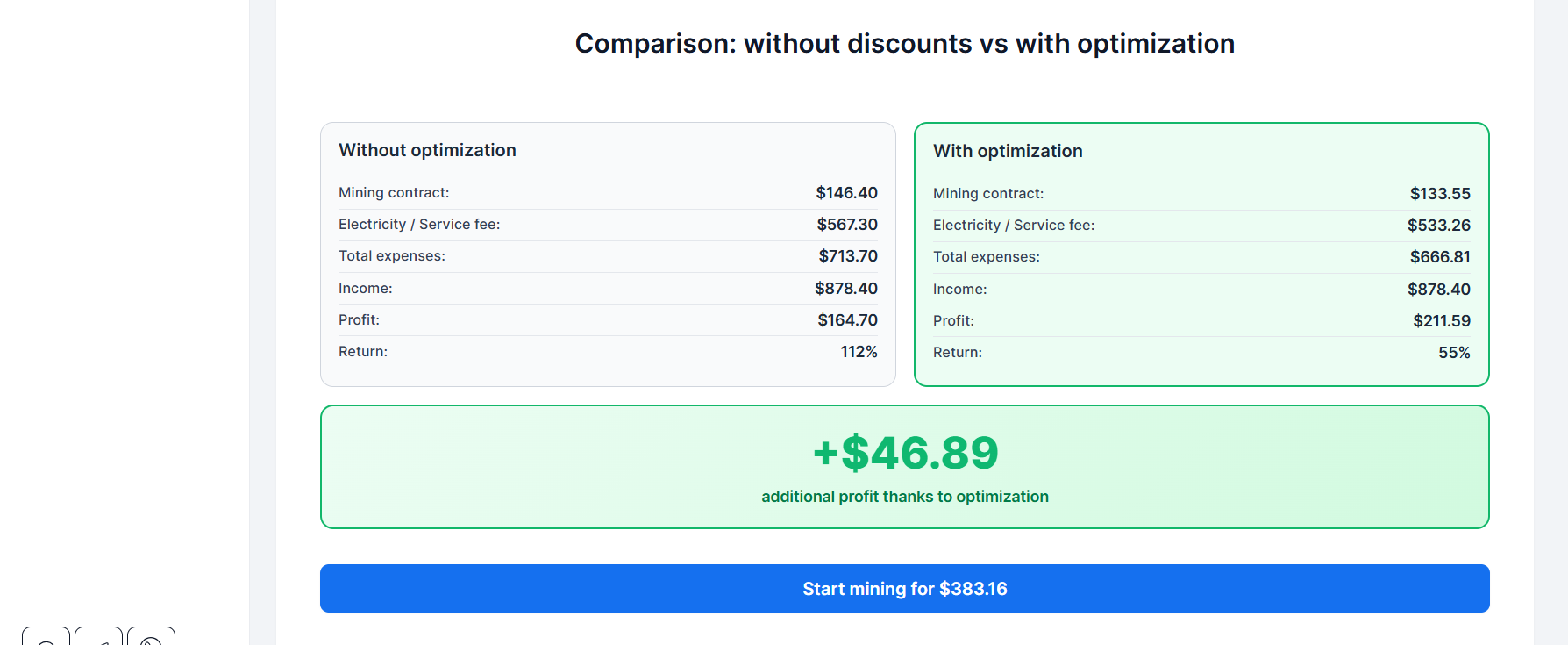
Task: Click the leftmost of the three outlined icon buttons
Action: tap(46, 637)
